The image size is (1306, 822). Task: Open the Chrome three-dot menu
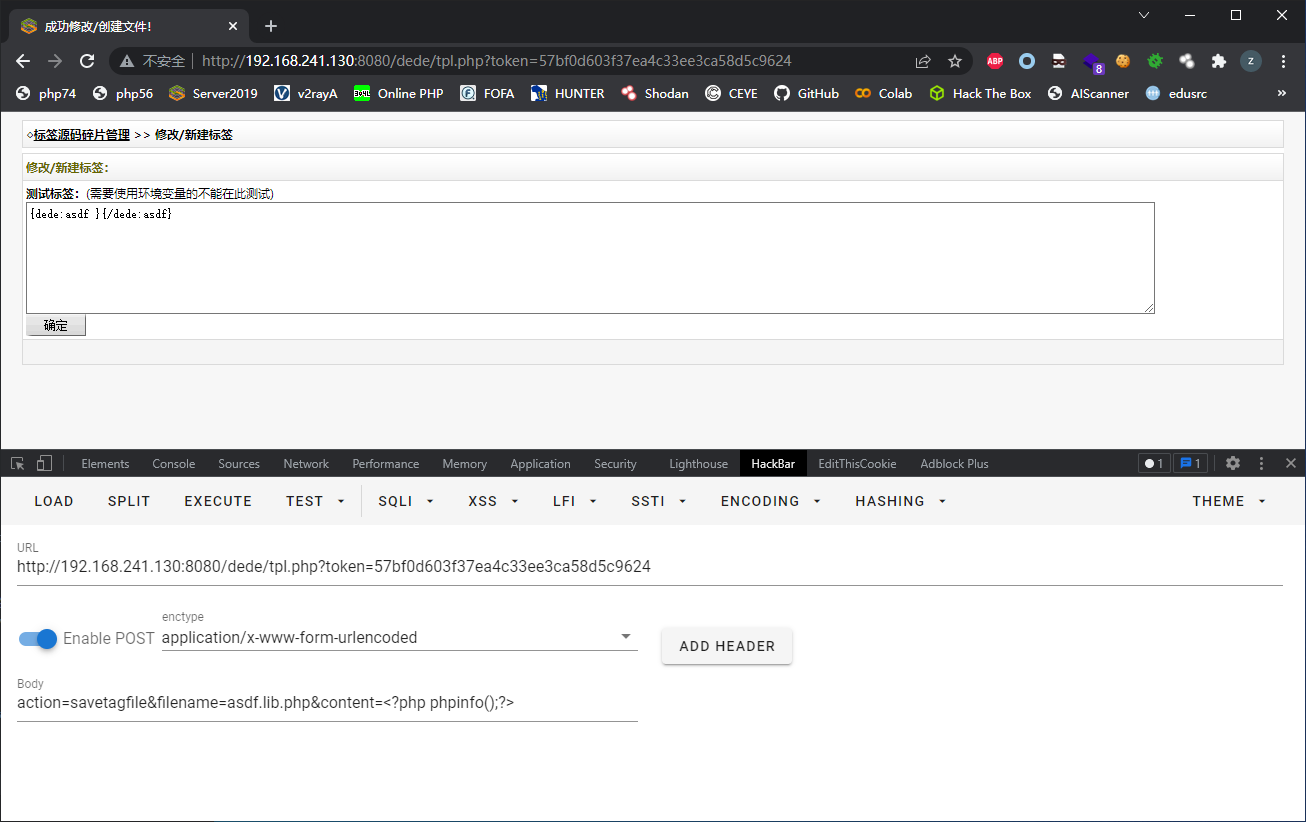pos(1283,61)
